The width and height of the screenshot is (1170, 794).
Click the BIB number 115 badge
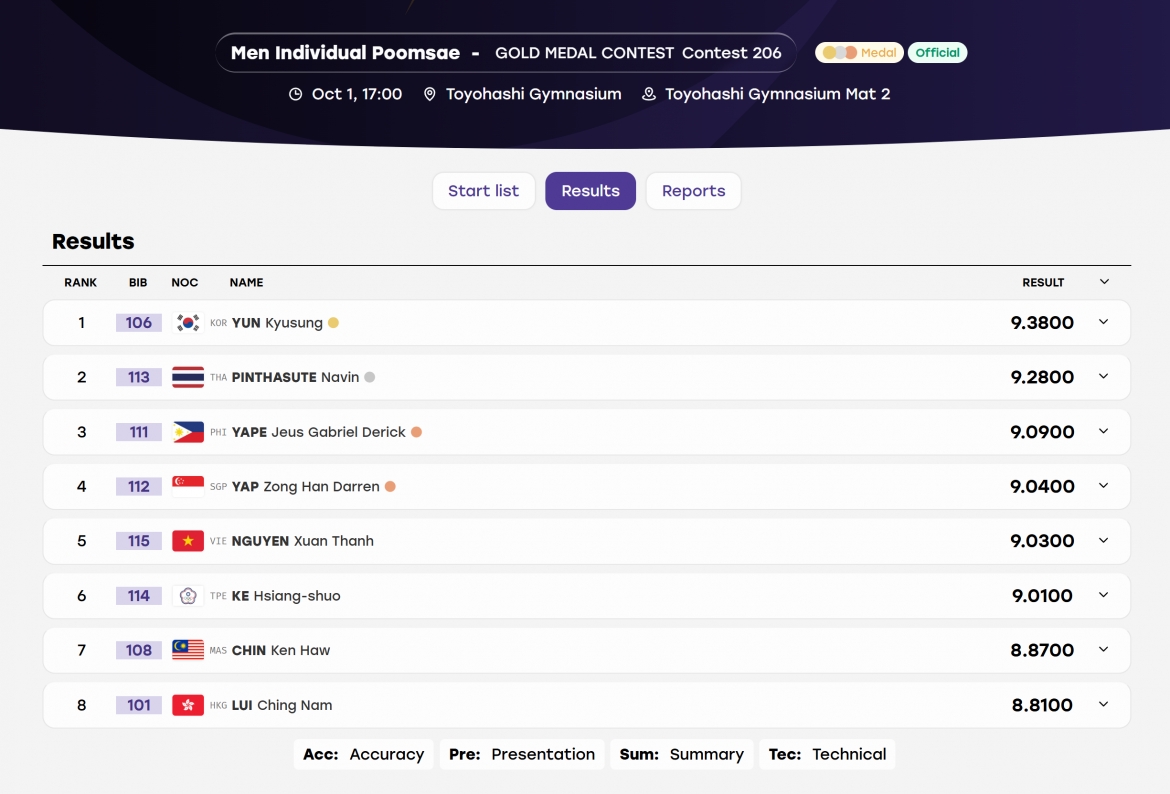click(x=139, y=541)
